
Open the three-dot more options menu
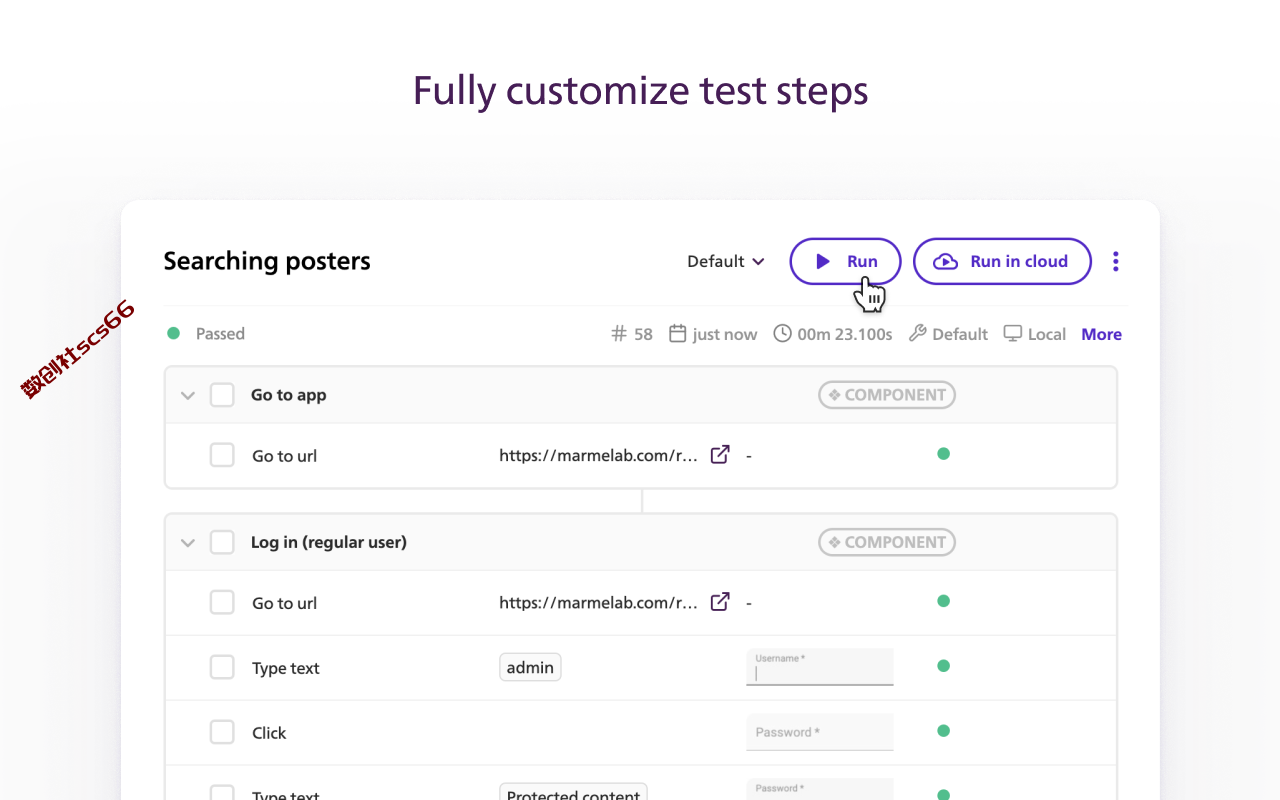[1116, 261]
